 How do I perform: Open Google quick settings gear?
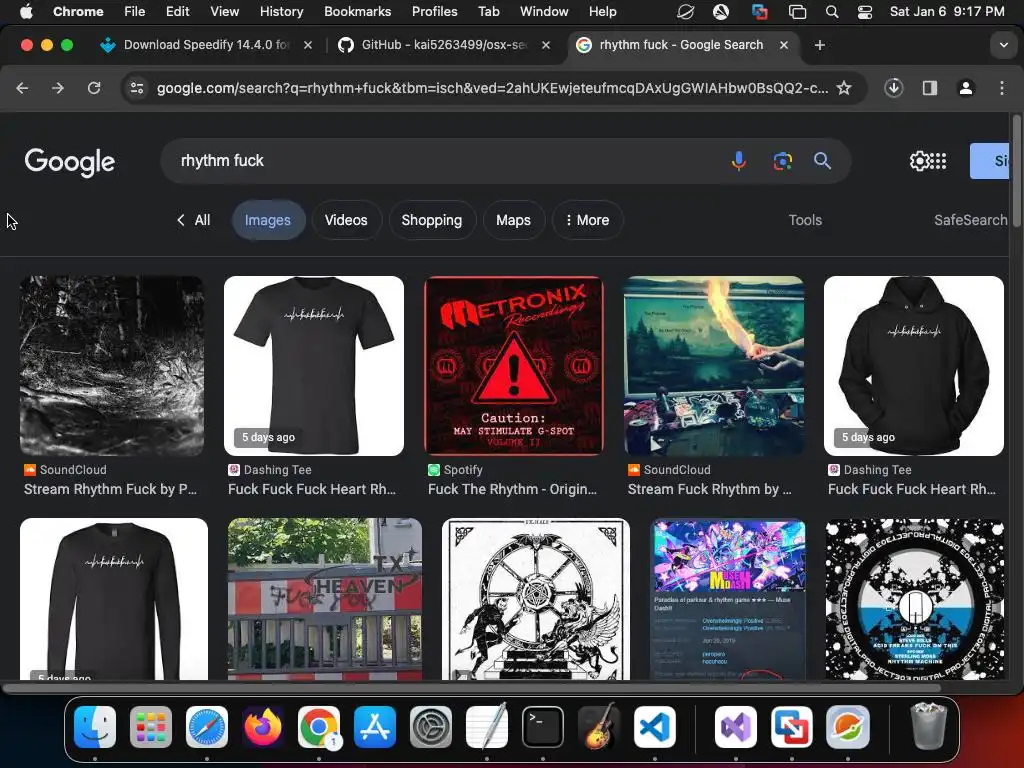tap(919, 161)
